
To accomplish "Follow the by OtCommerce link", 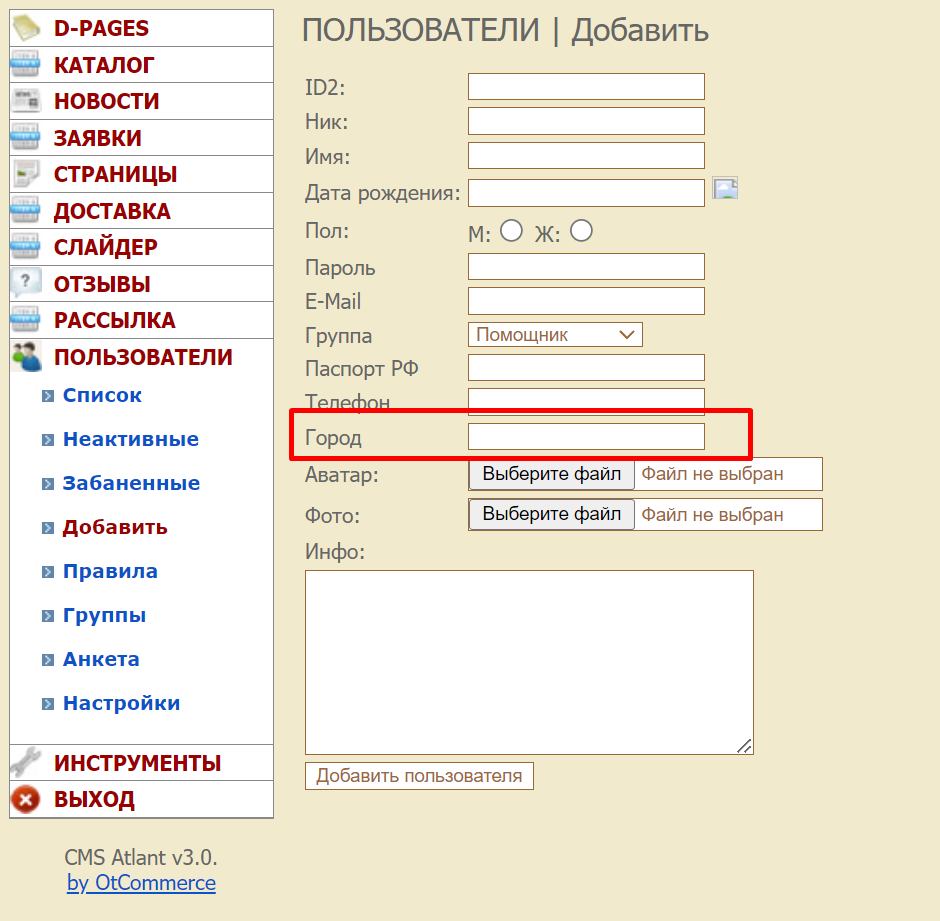I will [x=141, y=883].
